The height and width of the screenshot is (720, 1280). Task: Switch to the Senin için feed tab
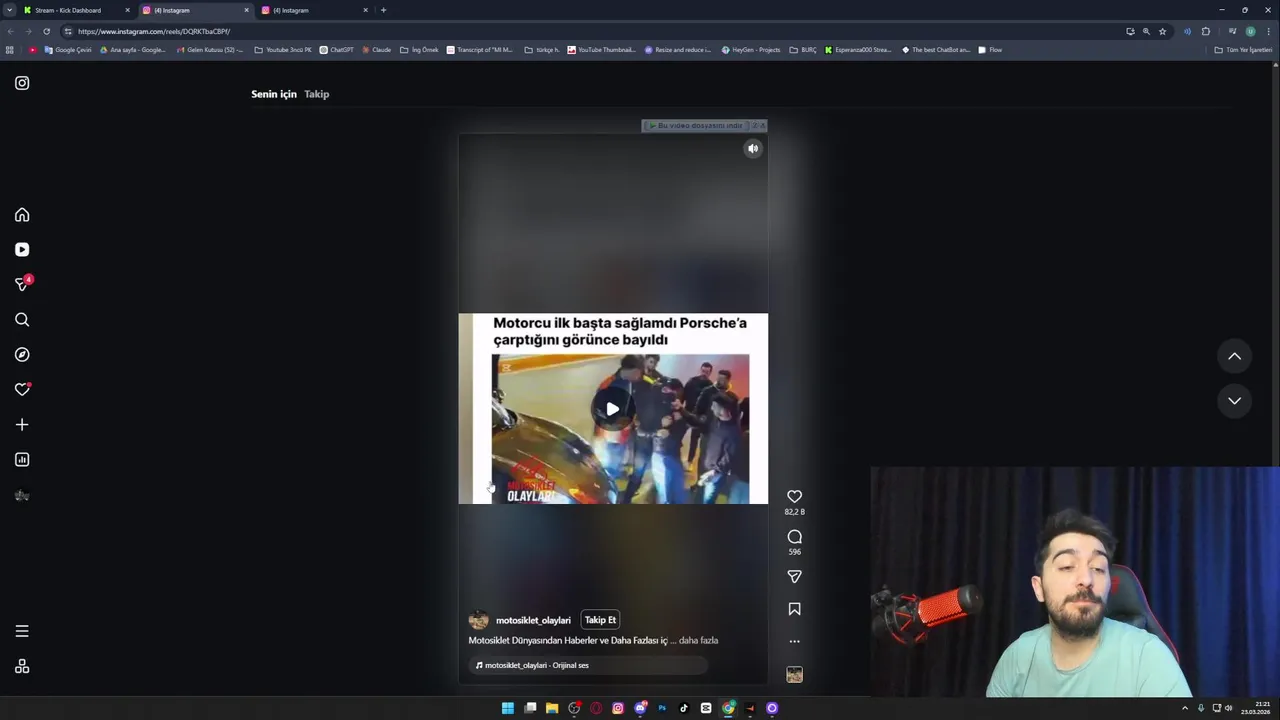coord(274,94)
